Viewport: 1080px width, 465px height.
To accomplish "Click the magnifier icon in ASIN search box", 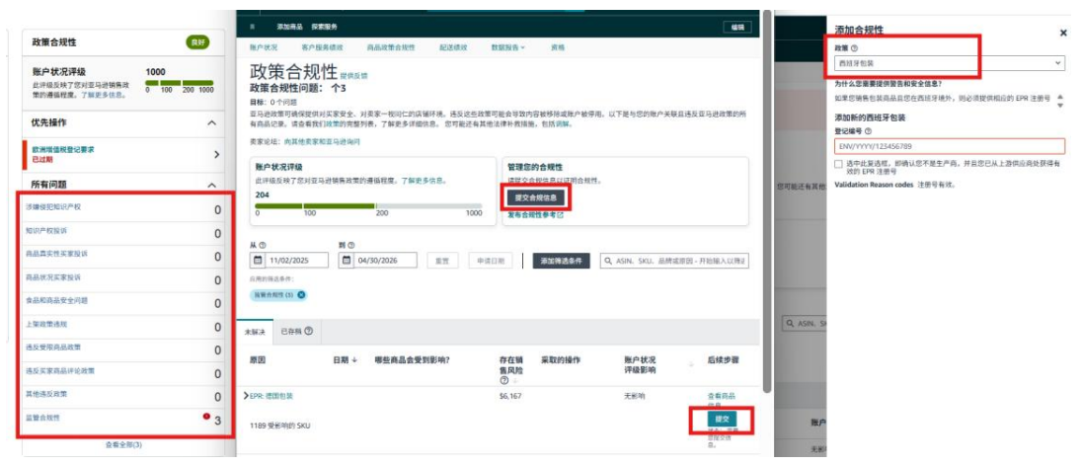I will click(608, 261).
